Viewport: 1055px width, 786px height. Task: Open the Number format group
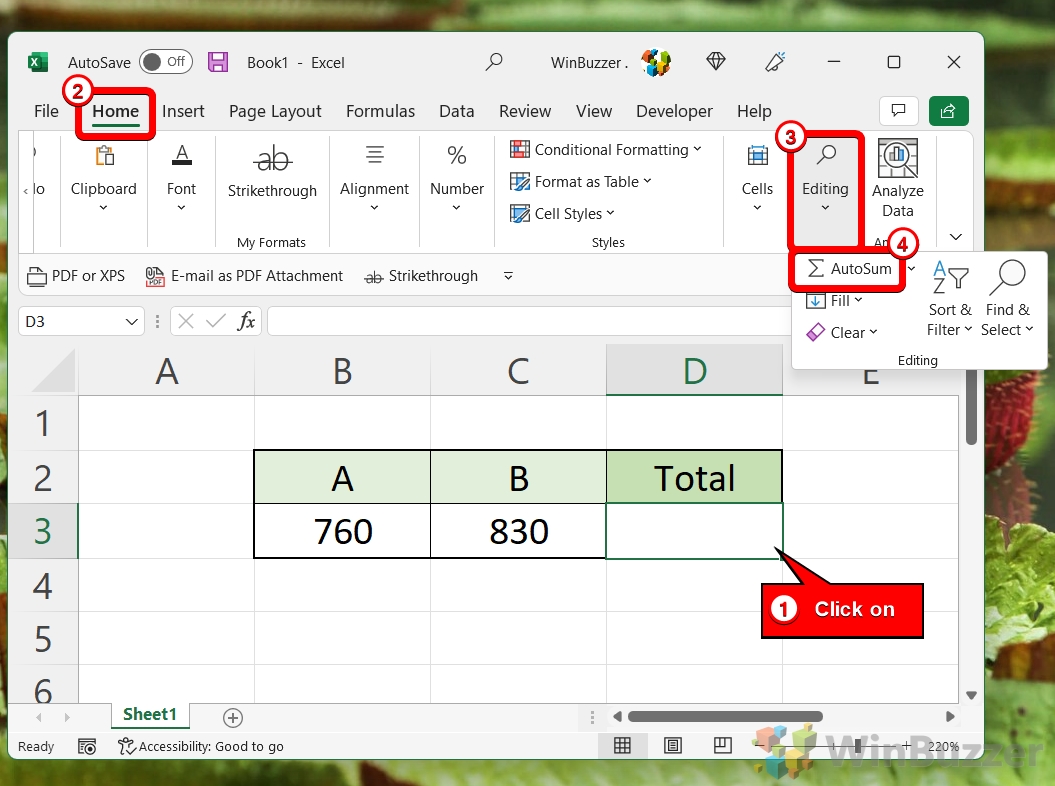[457, 178]
